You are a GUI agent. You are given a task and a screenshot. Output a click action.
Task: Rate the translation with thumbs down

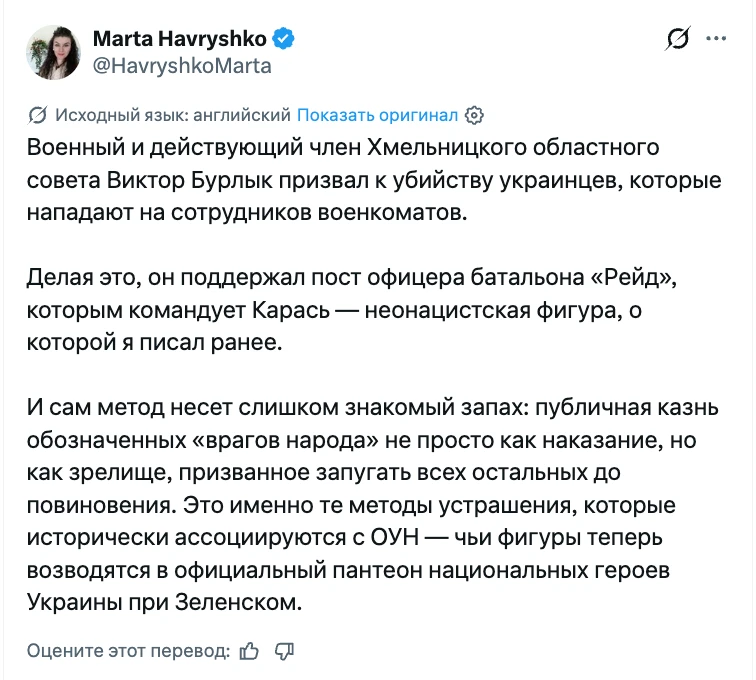tap(284, 651)
